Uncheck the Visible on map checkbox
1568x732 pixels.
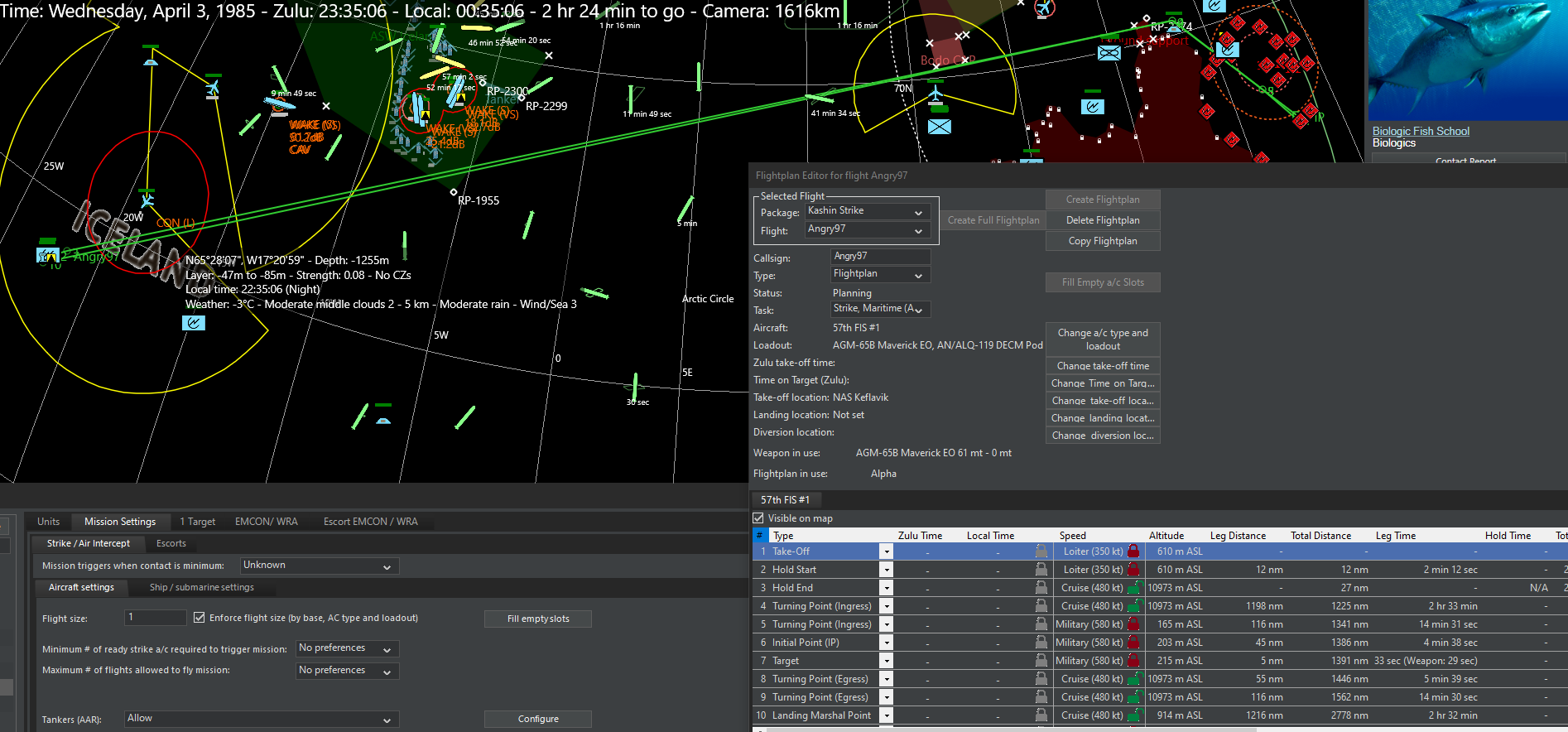pos(758,518)
